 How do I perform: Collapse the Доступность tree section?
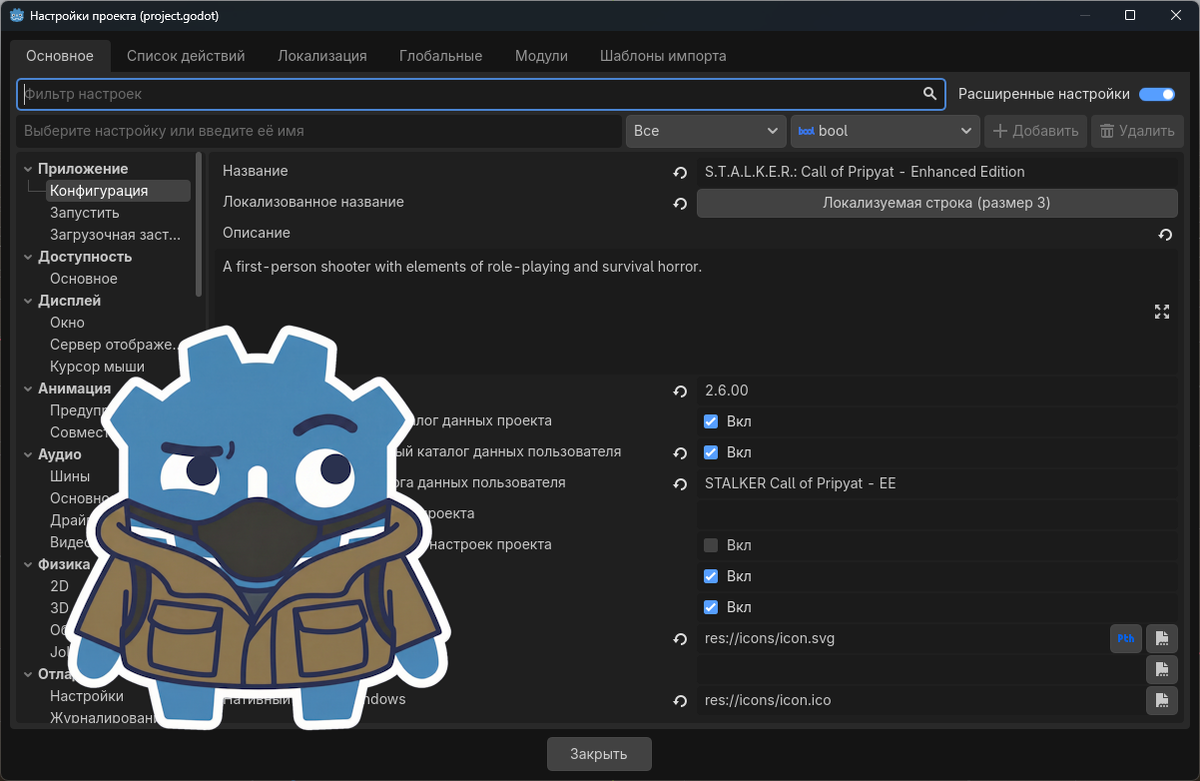pos(27,257)
